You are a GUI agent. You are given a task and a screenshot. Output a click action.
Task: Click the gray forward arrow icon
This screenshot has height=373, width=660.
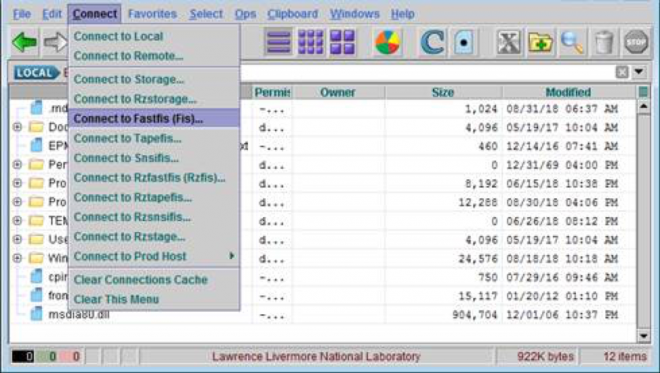(56, 42)
